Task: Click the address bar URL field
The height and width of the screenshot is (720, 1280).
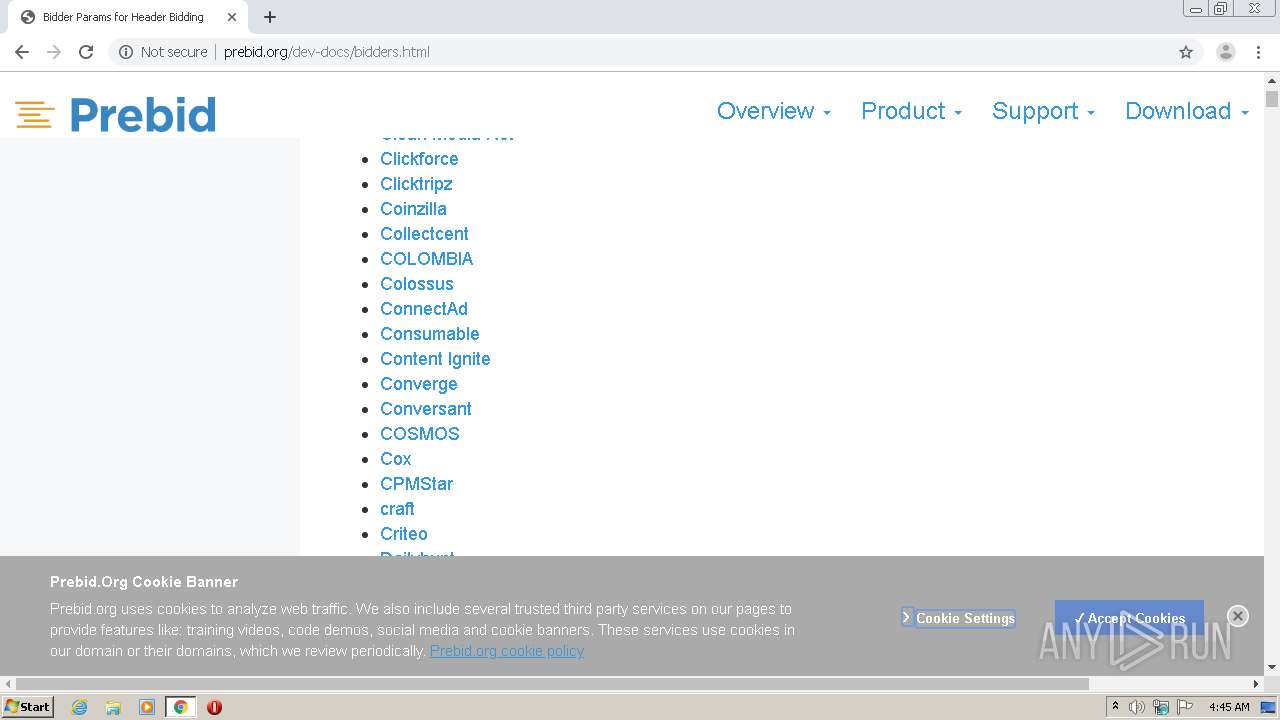Action: [x=640, y=52]
